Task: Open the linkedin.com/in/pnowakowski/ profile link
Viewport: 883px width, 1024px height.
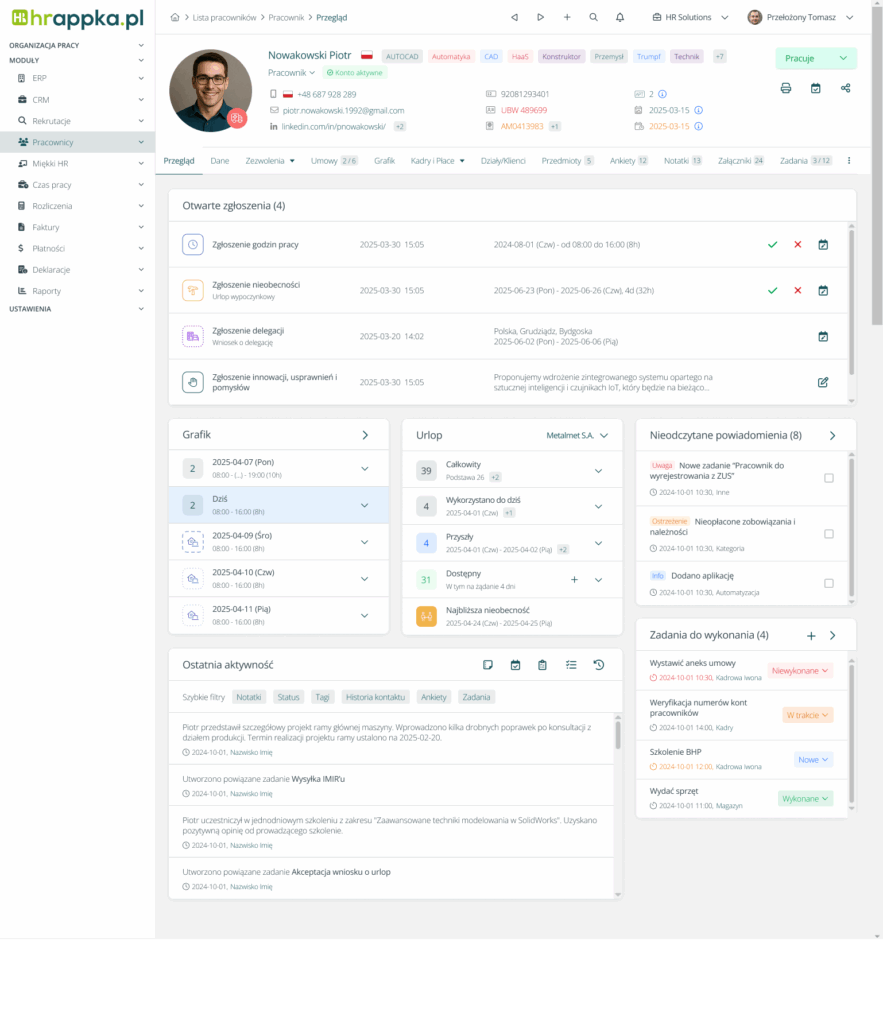Action: tap(327, 127)
